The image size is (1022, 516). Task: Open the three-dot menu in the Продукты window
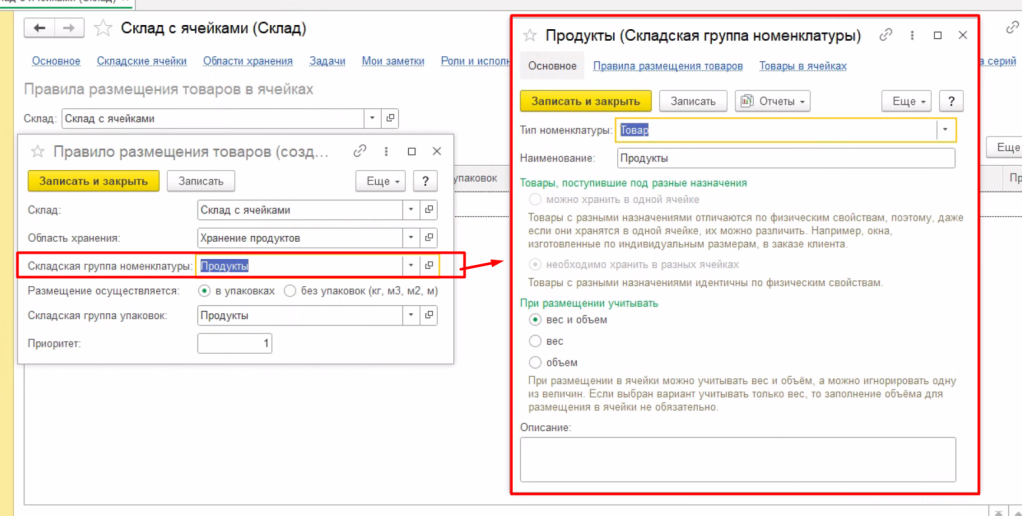coord(912,35)
